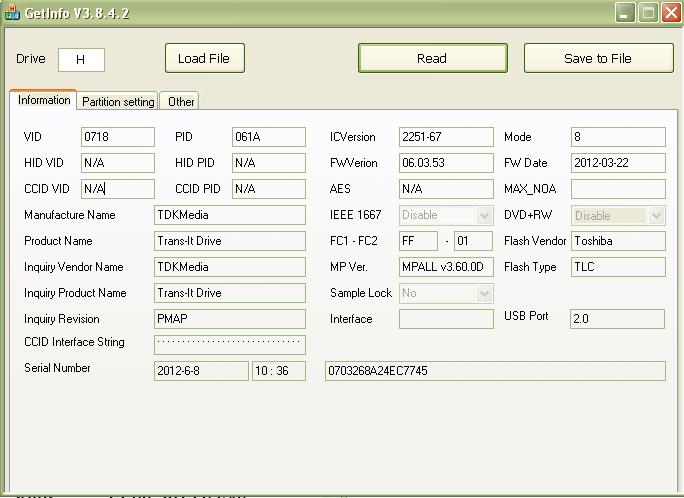Click the Drive label text

31,58
